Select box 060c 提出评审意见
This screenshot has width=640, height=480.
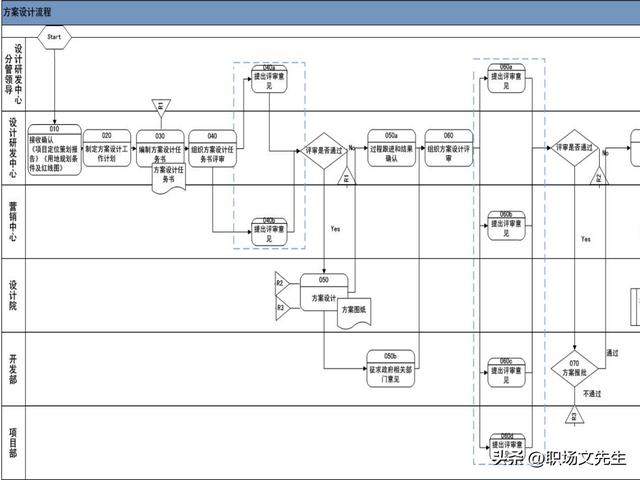click(x=506, y=373)
